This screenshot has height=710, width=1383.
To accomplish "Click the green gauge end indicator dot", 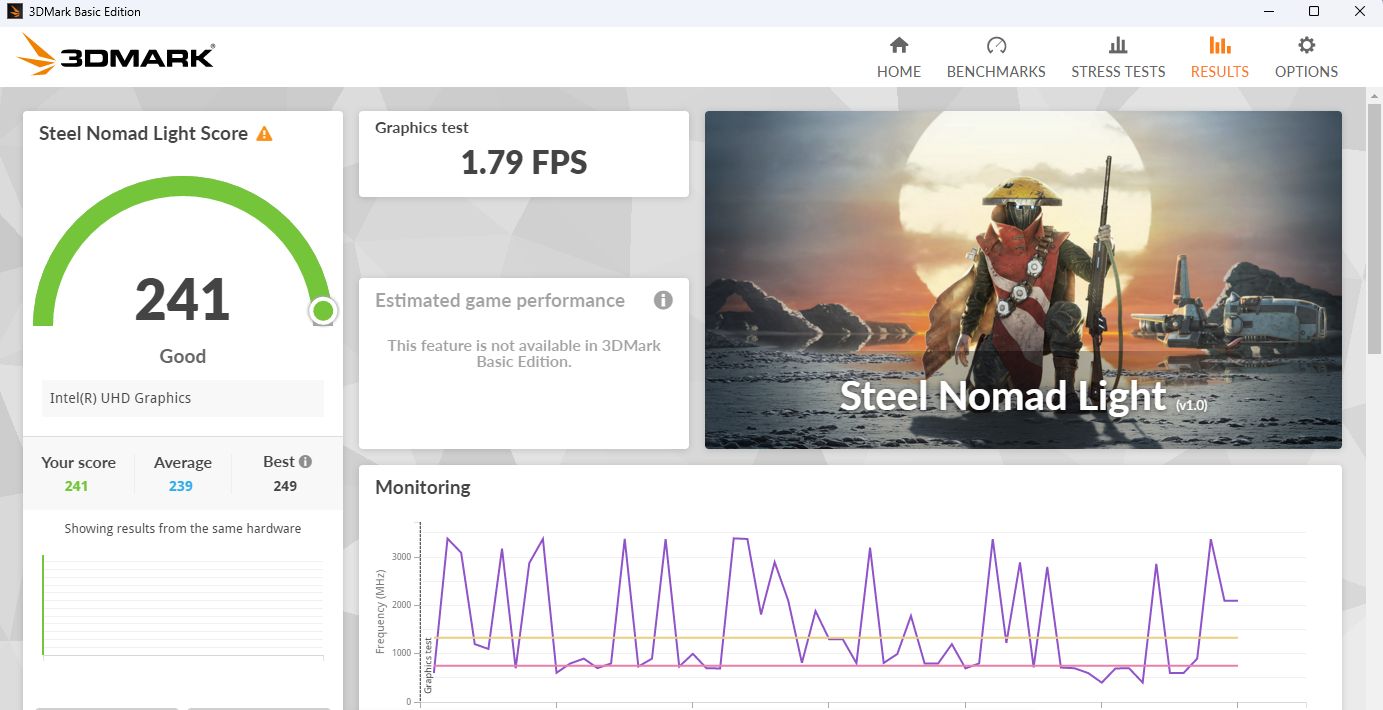I will click(322, 311).
